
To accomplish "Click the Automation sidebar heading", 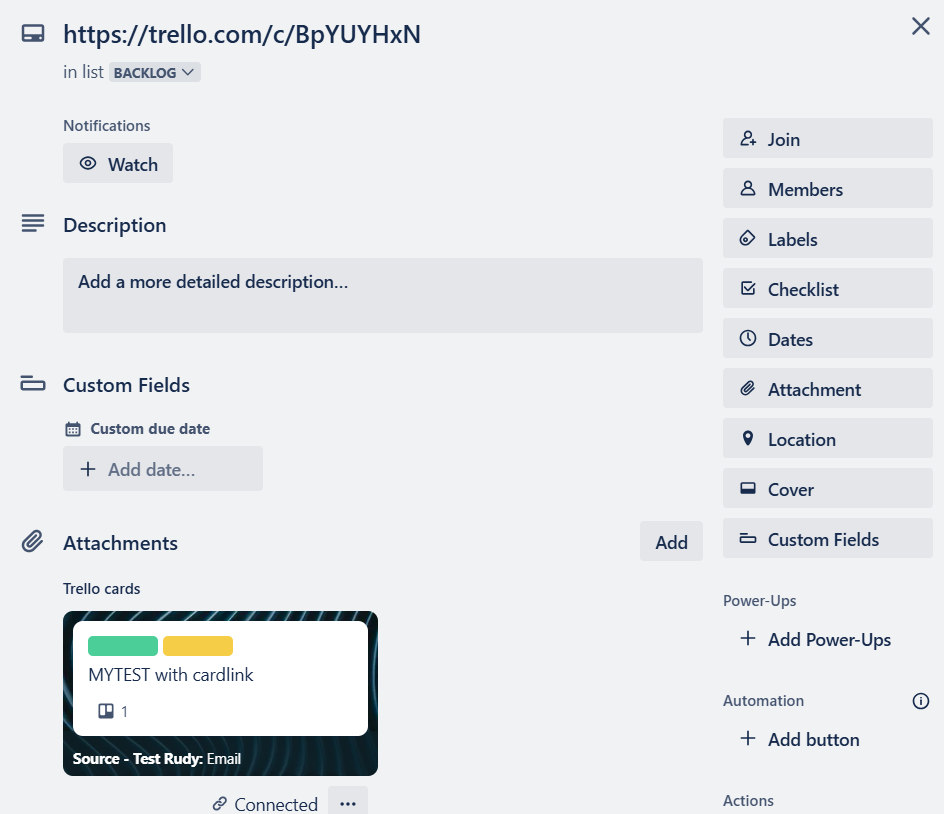I will (763, 701).
